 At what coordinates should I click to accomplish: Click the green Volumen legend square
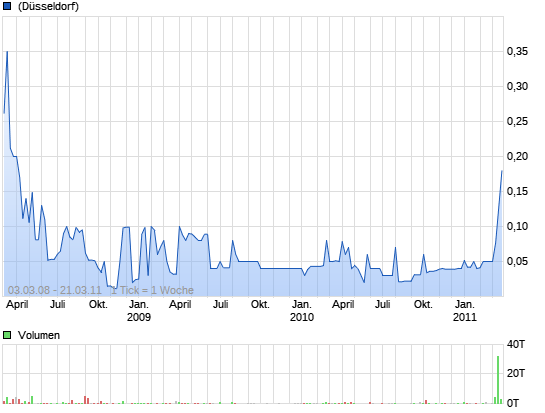pyautogui.click(x=7, y=335)
